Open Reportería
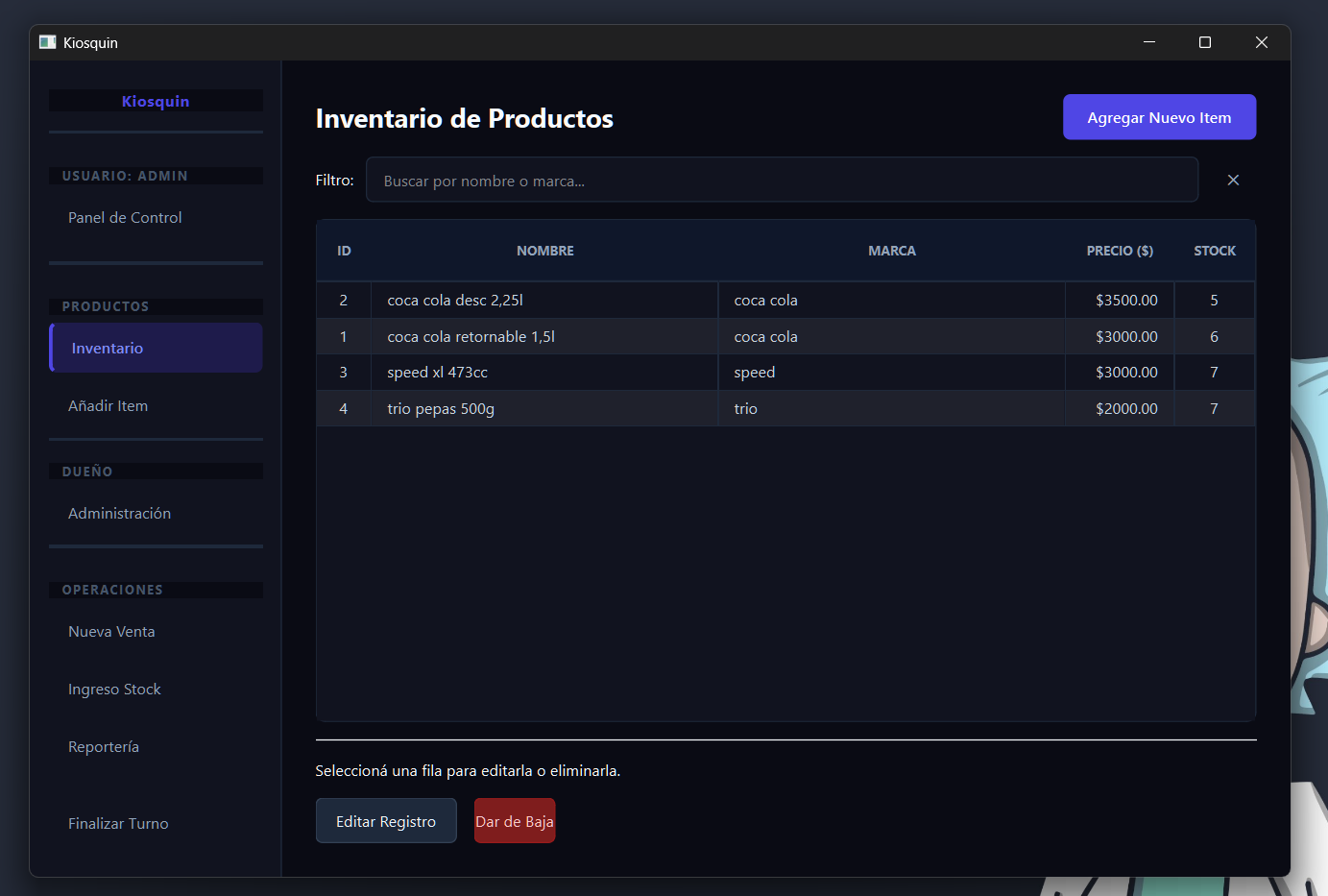Screen dimensions: 1328x896 point(103,746)
